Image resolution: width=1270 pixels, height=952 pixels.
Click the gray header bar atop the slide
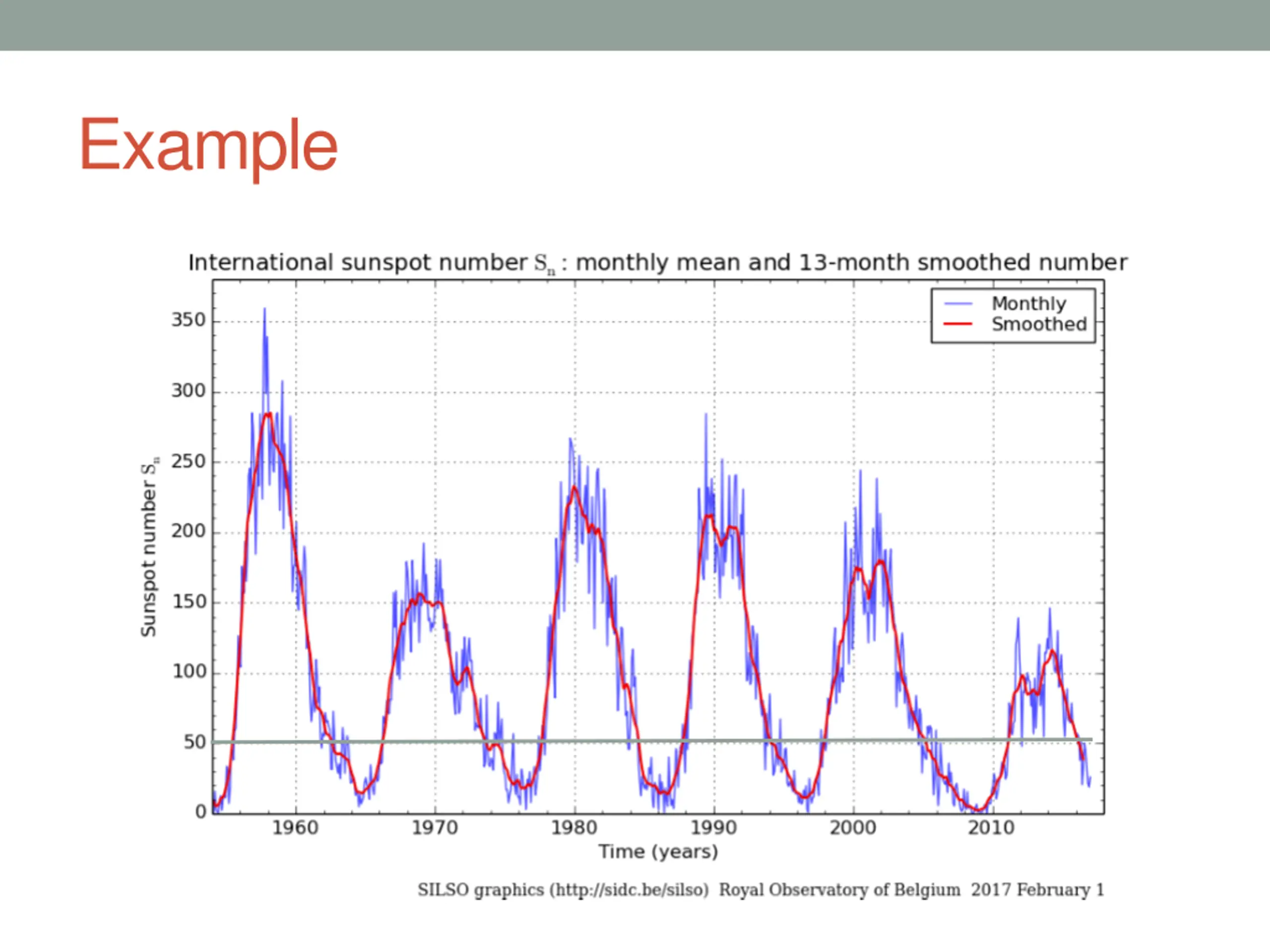(x=635, y=25)
